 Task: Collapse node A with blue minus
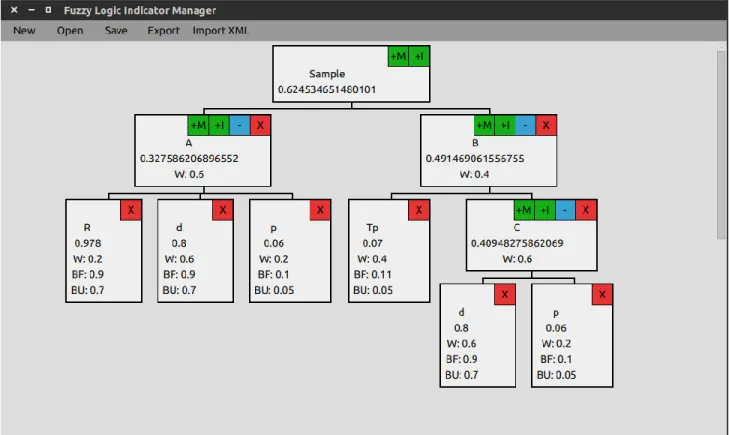click(239, 125)
